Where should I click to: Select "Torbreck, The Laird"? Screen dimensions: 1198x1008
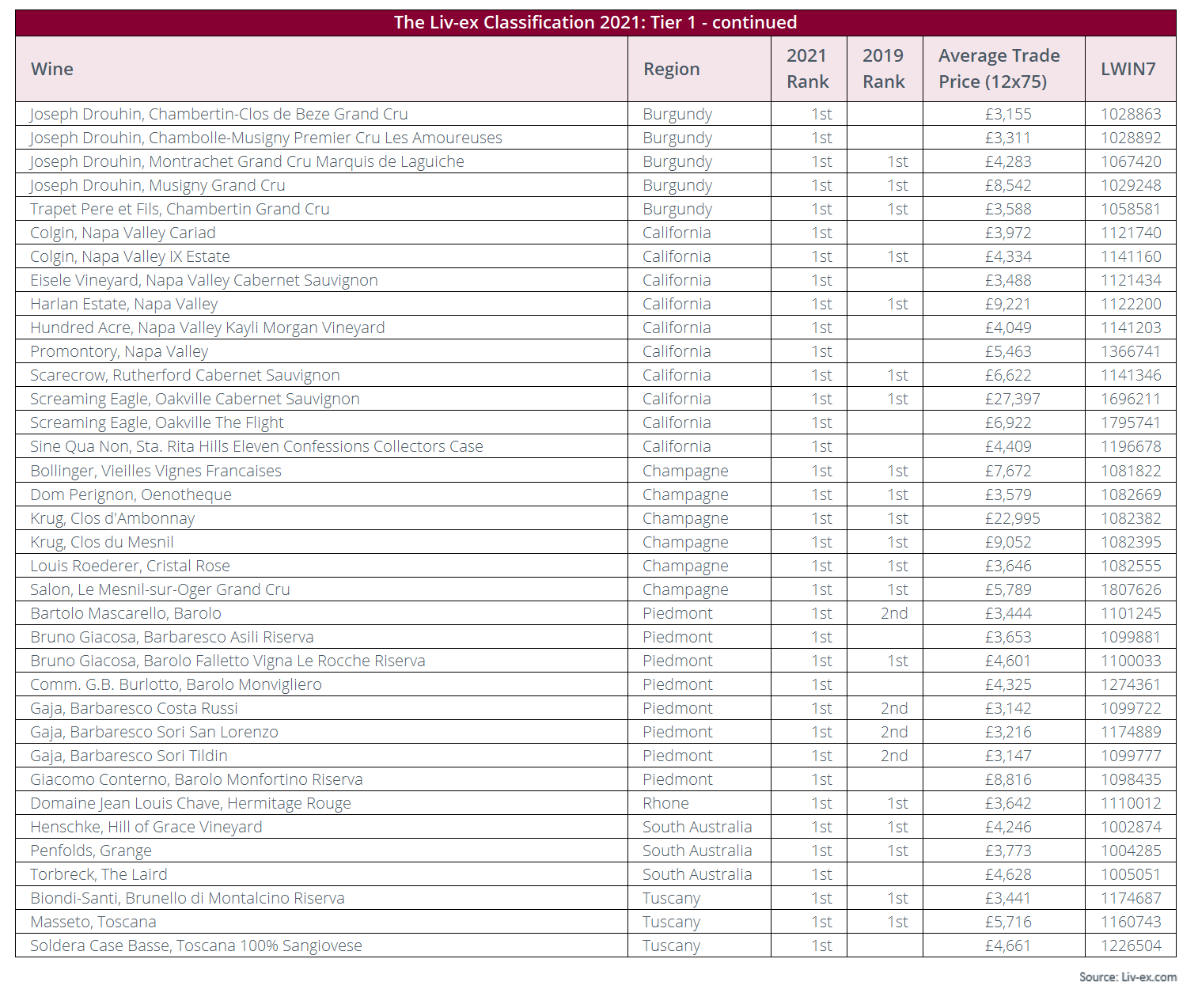click(99, 874)
